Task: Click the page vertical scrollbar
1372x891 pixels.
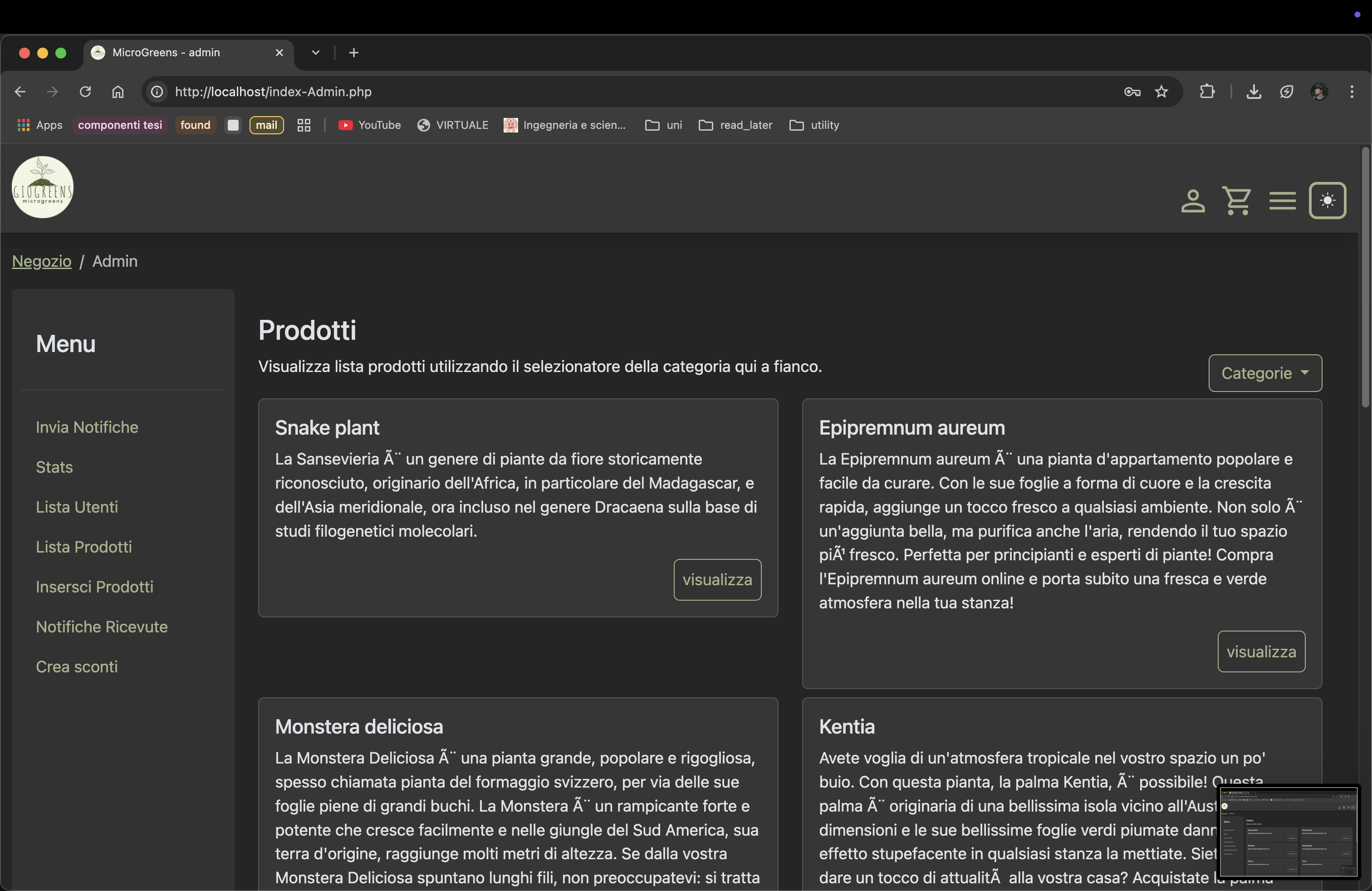Action: coord(1364,277)
